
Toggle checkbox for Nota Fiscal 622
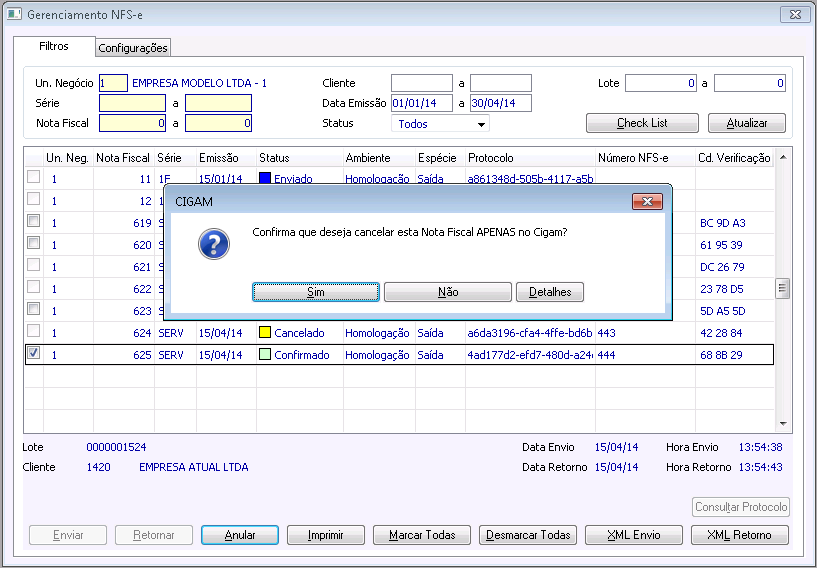pyautogui.click(x=33, y=287)
